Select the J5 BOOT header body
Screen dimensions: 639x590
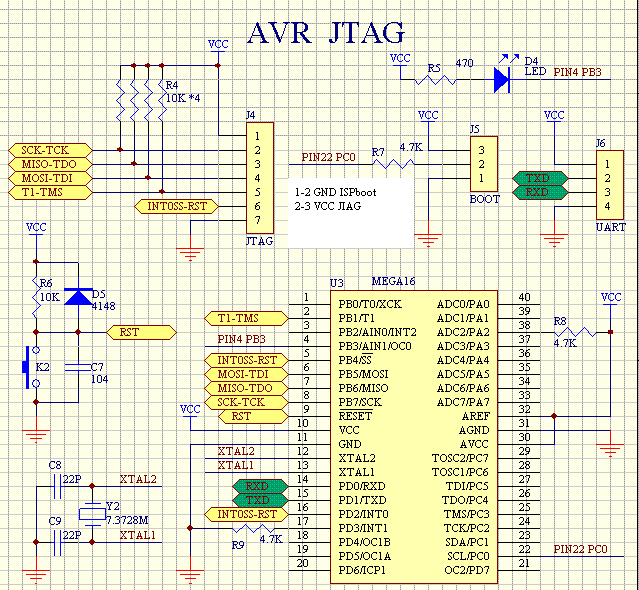coord(484,164)
